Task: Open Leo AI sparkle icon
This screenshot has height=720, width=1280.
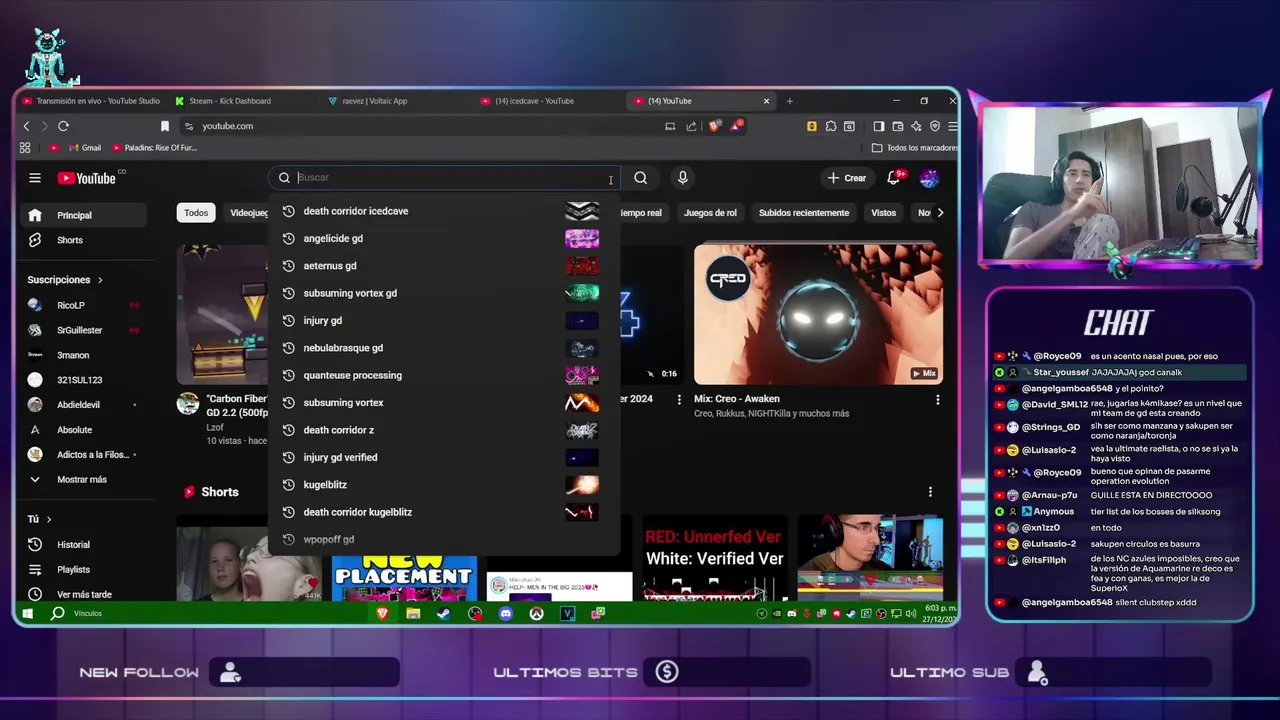Action: [x=916, y=126]
